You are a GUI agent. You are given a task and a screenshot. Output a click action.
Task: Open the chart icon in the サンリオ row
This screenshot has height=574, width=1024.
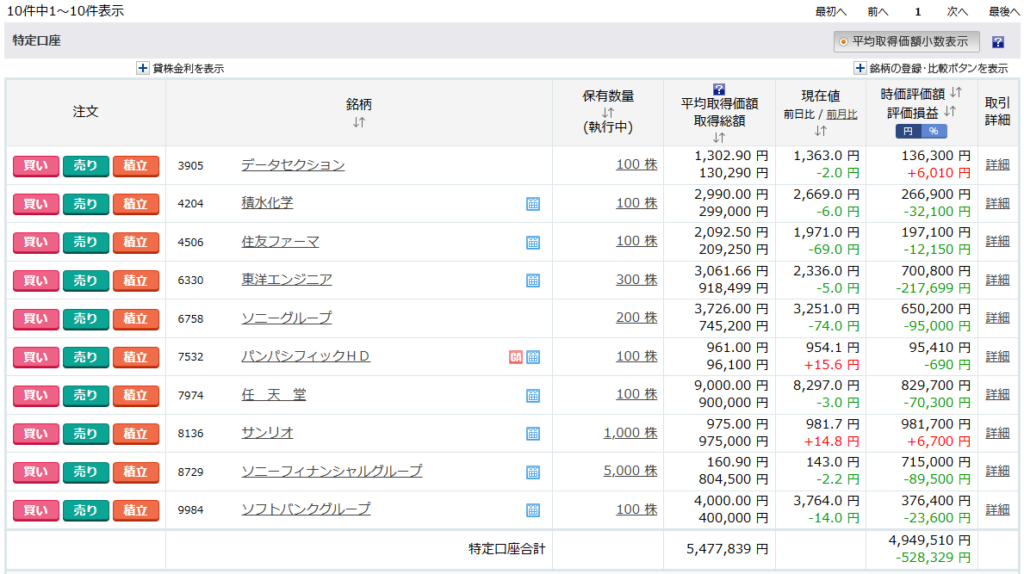[533, 434]
